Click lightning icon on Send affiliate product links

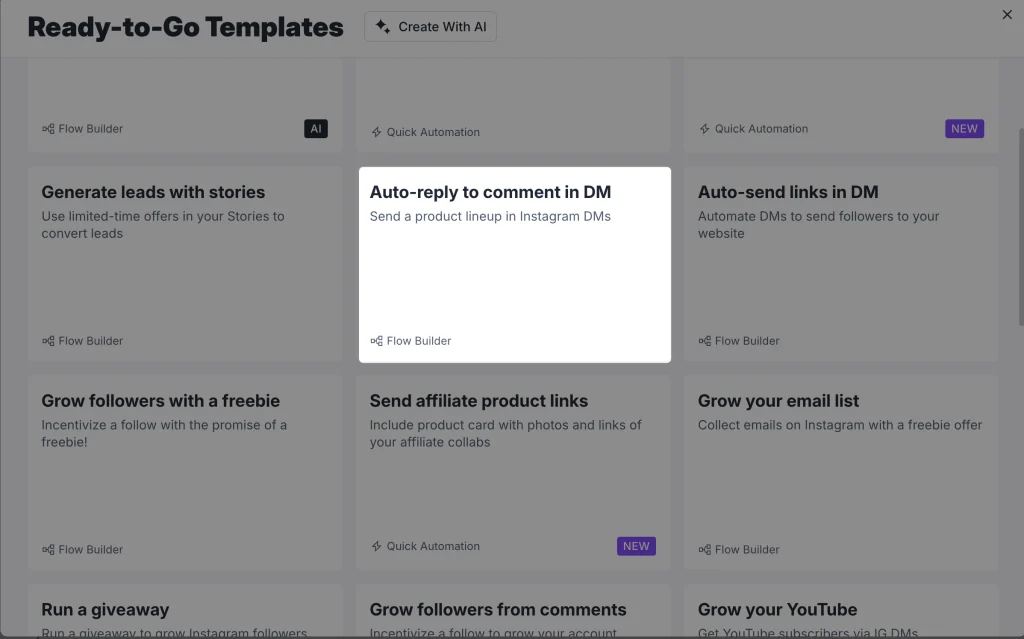point(376,546)
